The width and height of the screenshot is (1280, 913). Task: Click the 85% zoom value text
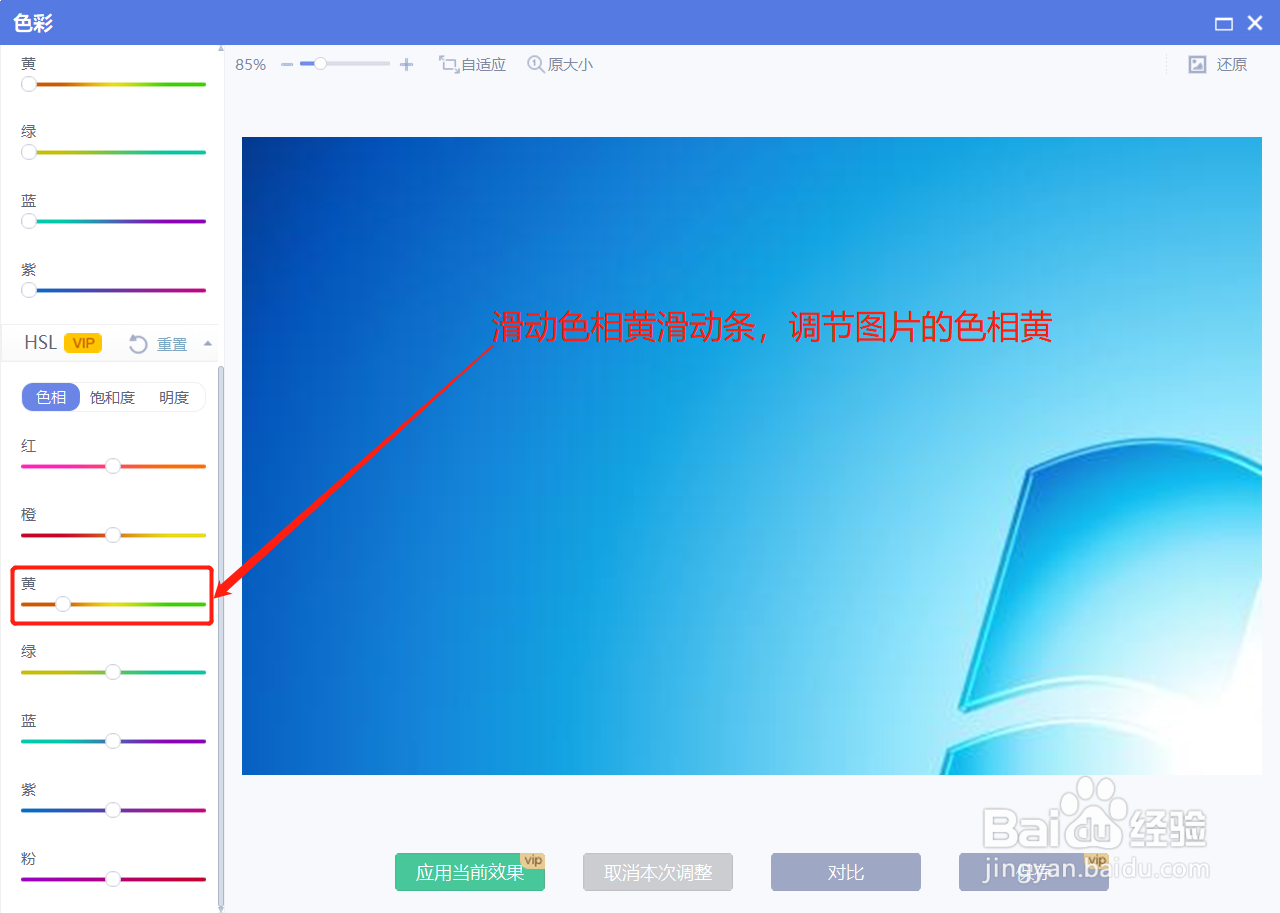251,64
